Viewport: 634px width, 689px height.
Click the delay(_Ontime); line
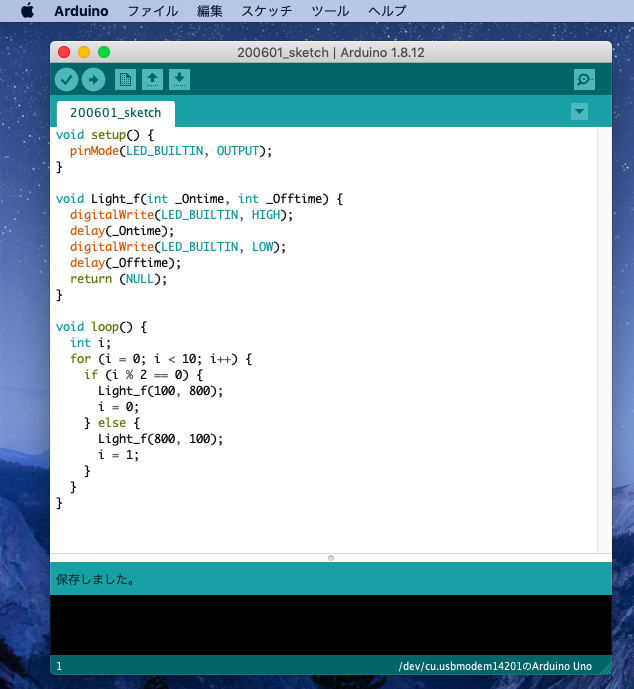pos(122,231)
